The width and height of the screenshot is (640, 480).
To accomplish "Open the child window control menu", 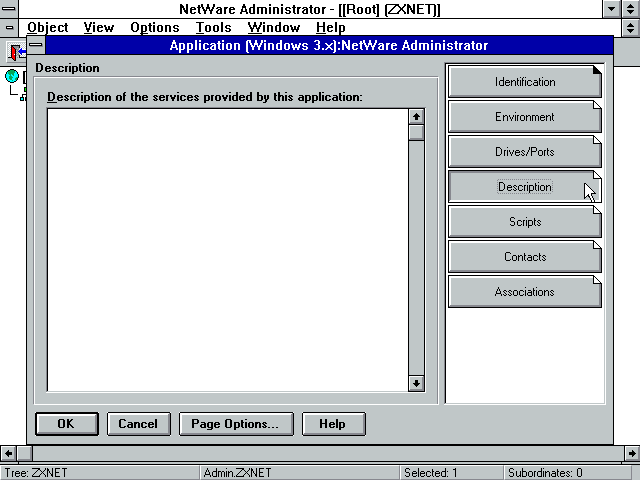I will pyautogui.click(x=9, y=27).
